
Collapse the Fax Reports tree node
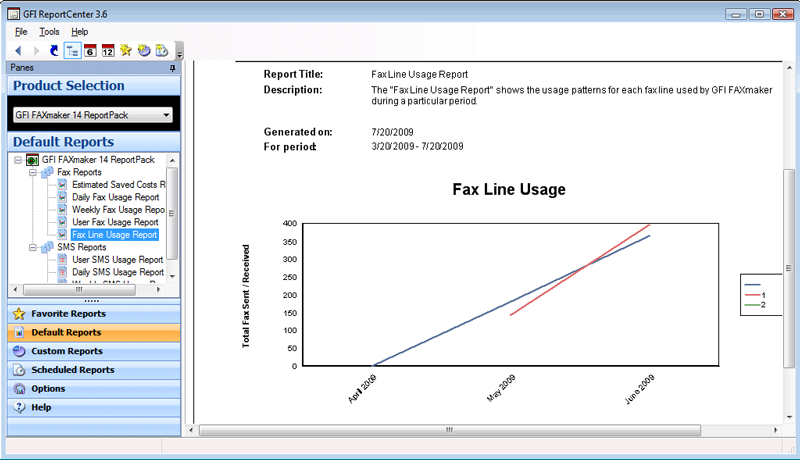pyautogui.click(x=33, y=172)
